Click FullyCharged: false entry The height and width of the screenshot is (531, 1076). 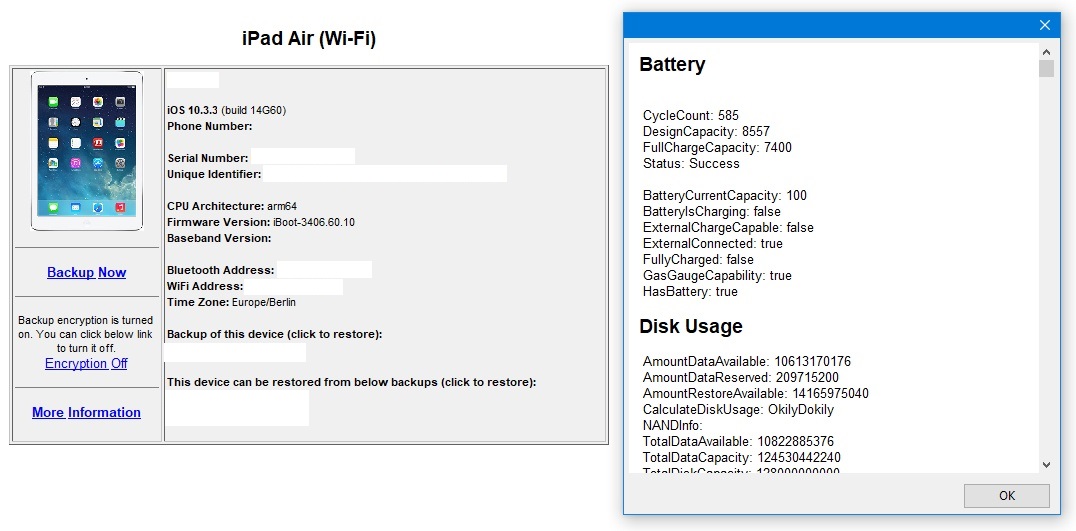point(698,259)
